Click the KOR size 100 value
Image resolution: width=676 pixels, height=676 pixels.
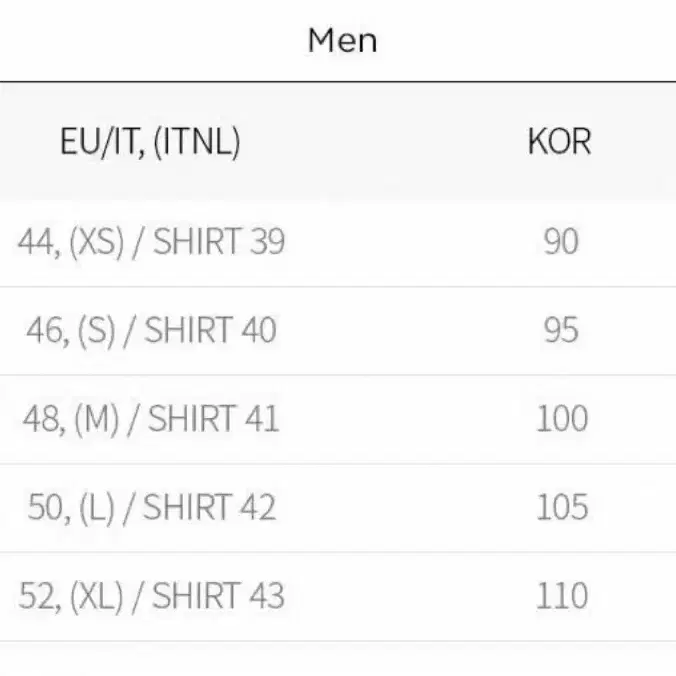click(562, 419)
